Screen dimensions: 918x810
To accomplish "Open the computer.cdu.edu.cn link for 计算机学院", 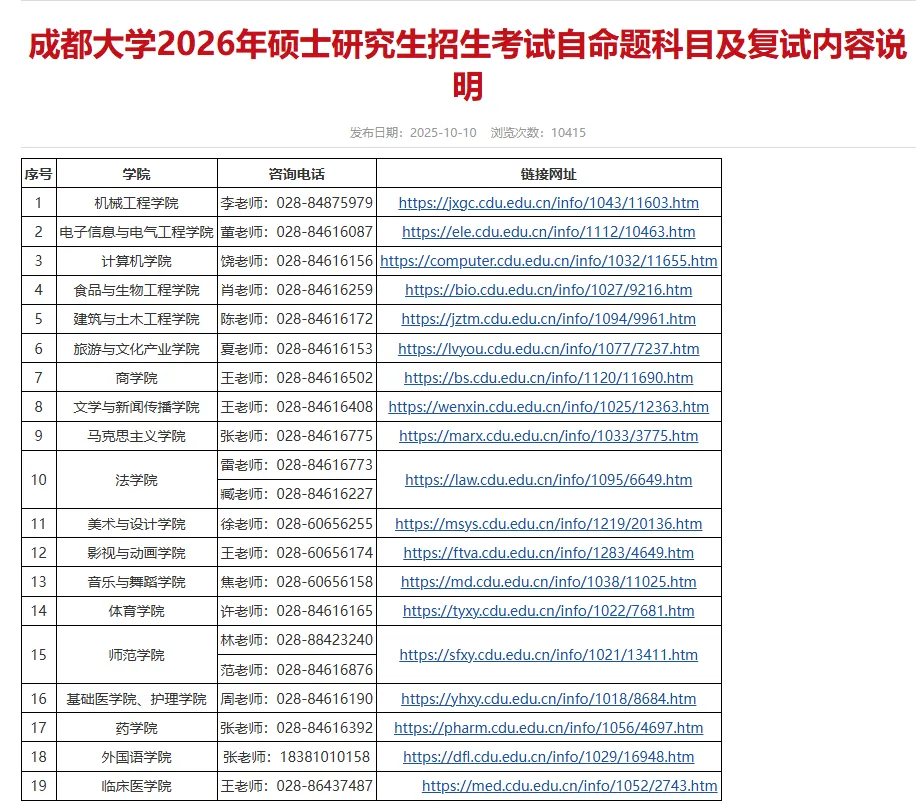I will click(549, 261).
